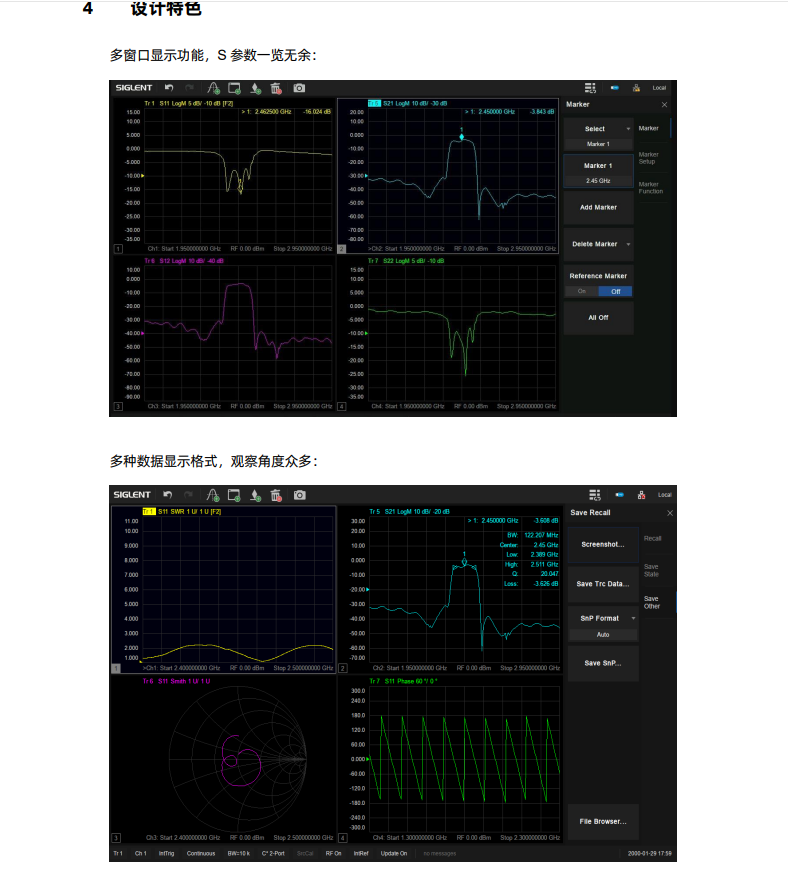Select the marker 1 diamond on the S21 trace peak
This screenshot has width=788, height=874.
click(462, 136)
